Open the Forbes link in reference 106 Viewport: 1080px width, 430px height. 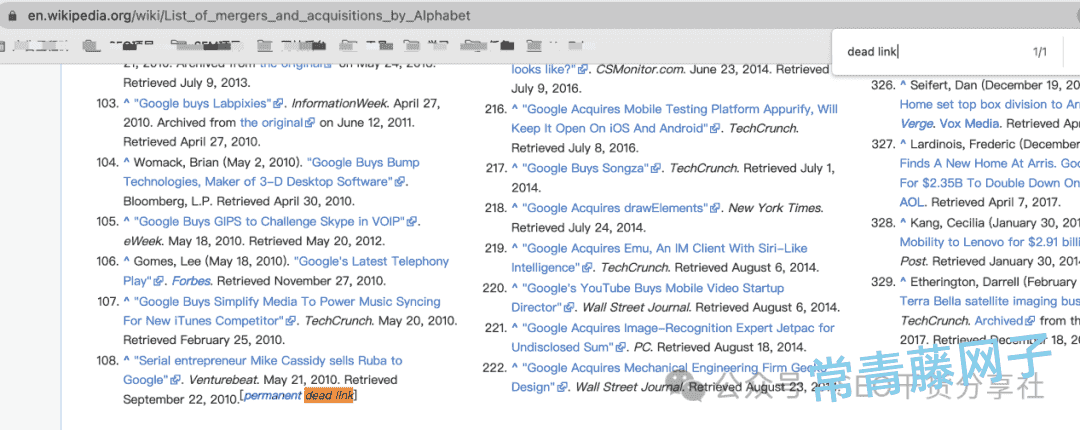(191, 281)
